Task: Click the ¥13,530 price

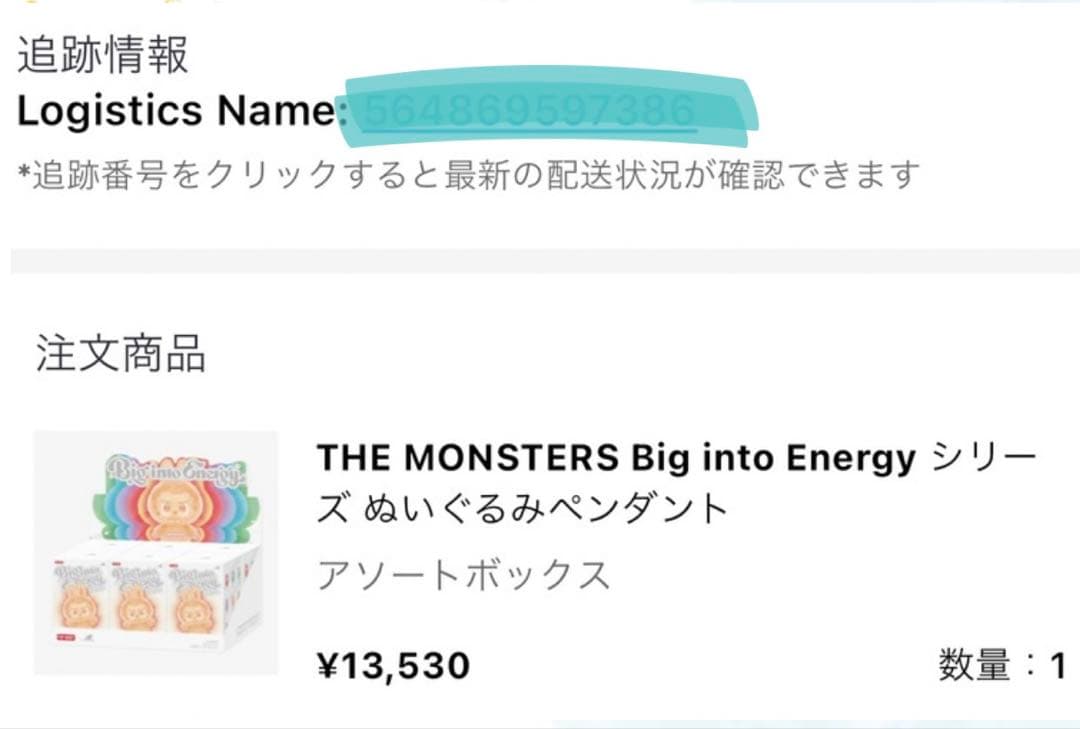Action: (x=393, y=665)
